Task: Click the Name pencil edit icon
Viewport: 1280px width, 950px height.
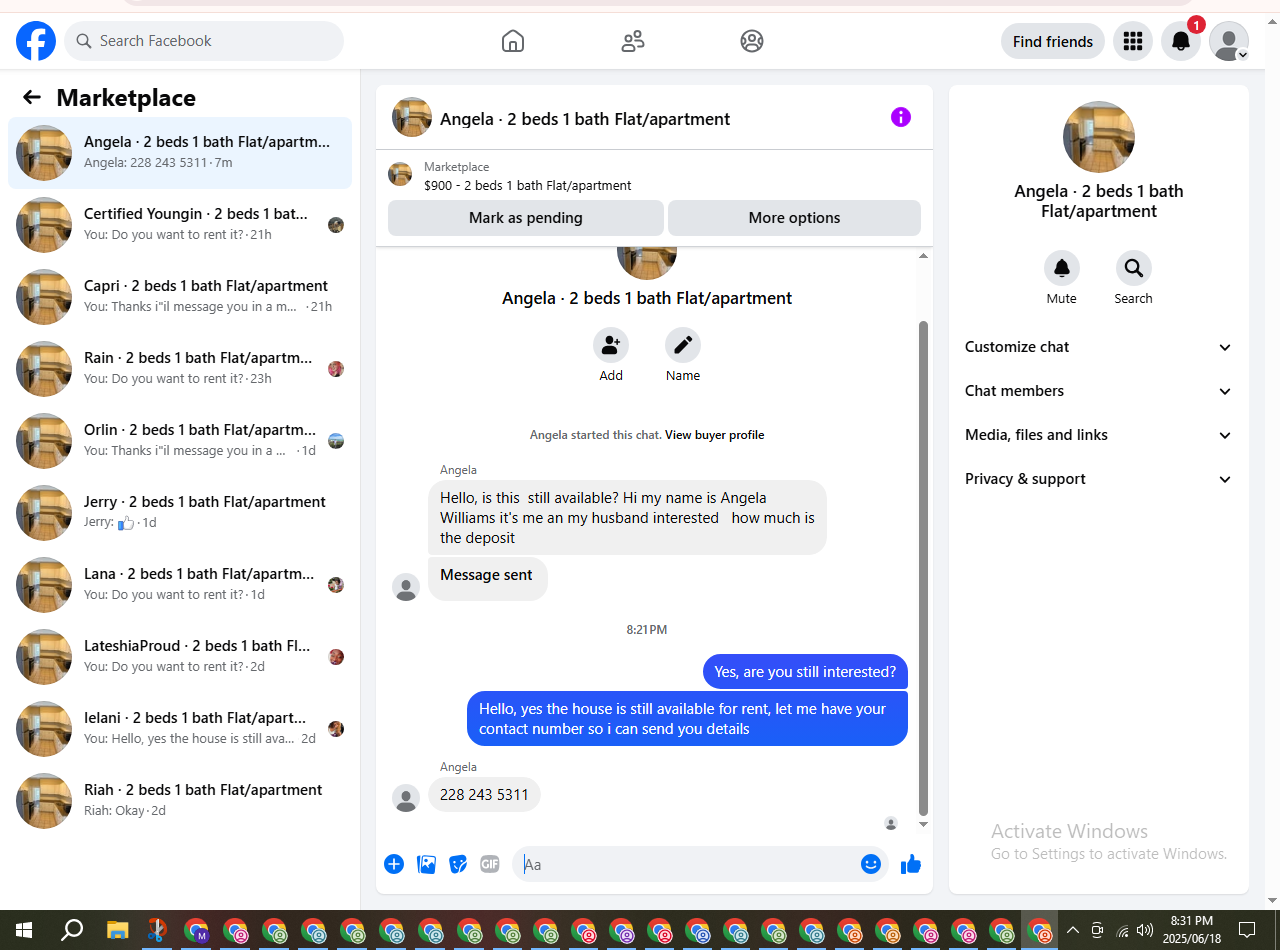Action: [x=683, y=345]
